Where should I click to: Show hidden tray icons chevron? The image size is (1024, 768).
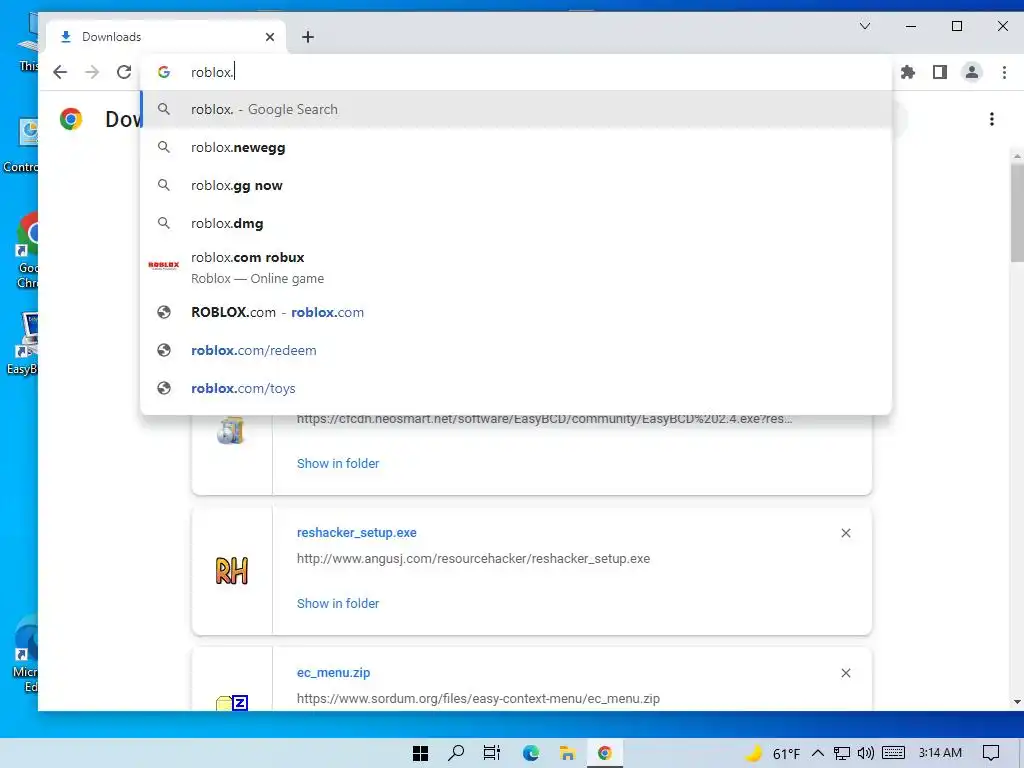click(818, 754)
